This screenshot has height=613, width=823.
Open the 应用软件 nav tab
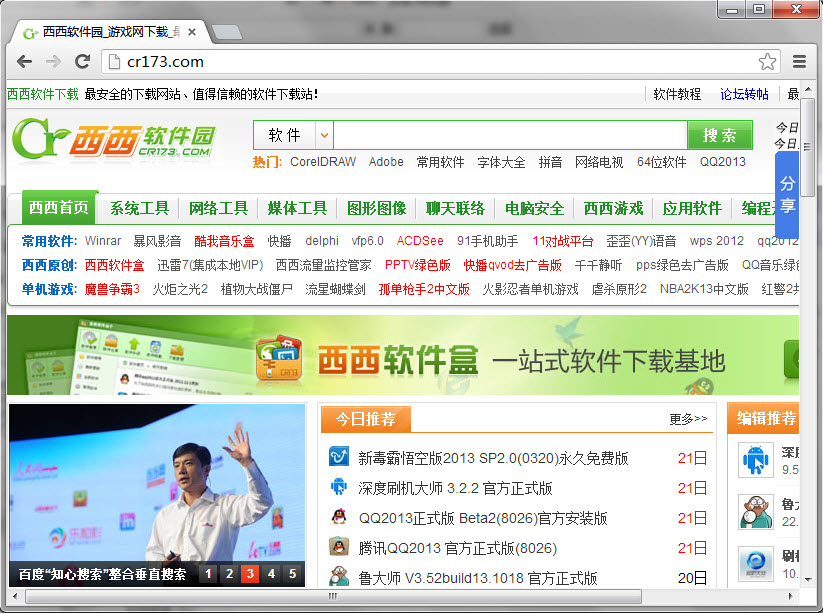[x=692, y=208]
